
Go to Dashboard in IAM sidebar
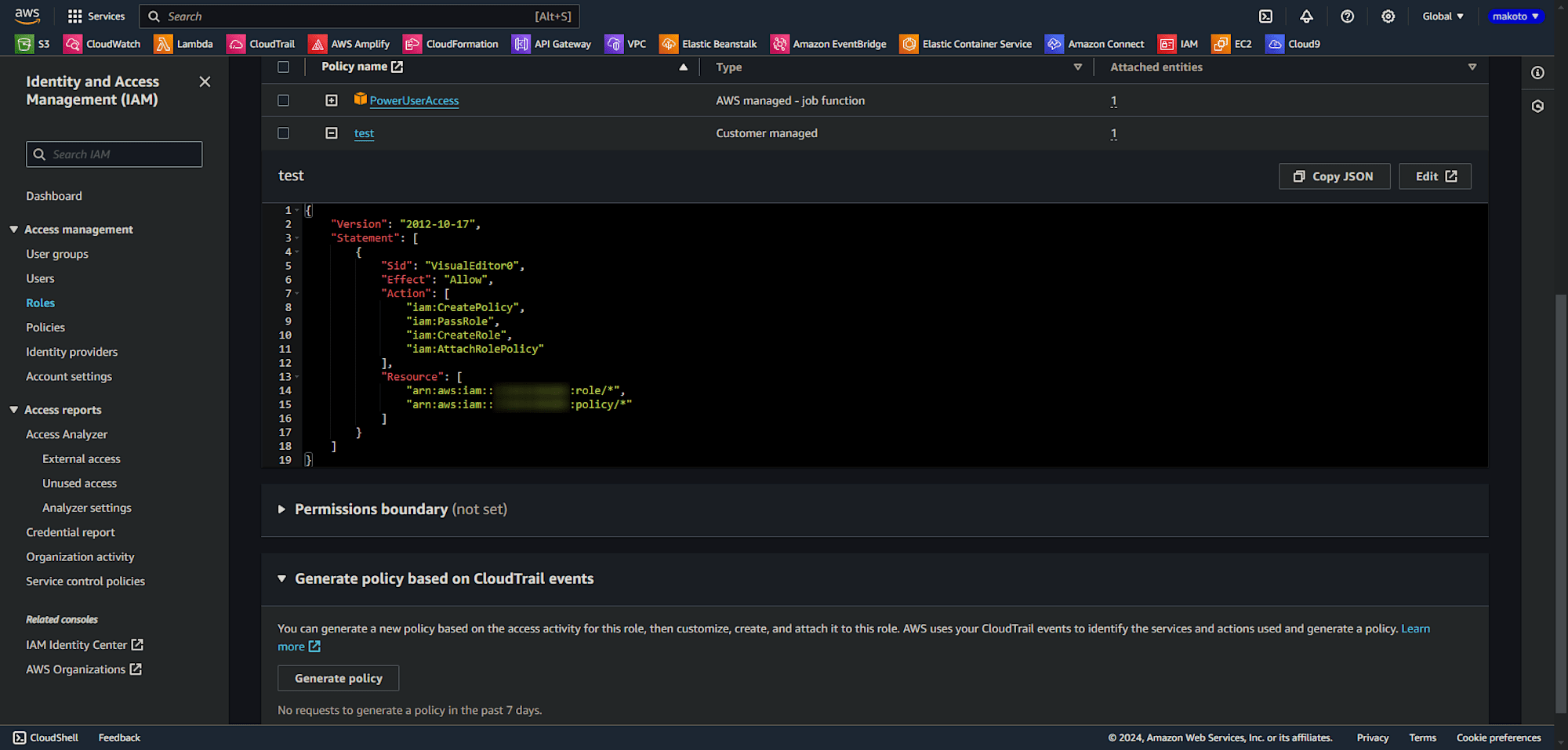(x=54, y=196)
